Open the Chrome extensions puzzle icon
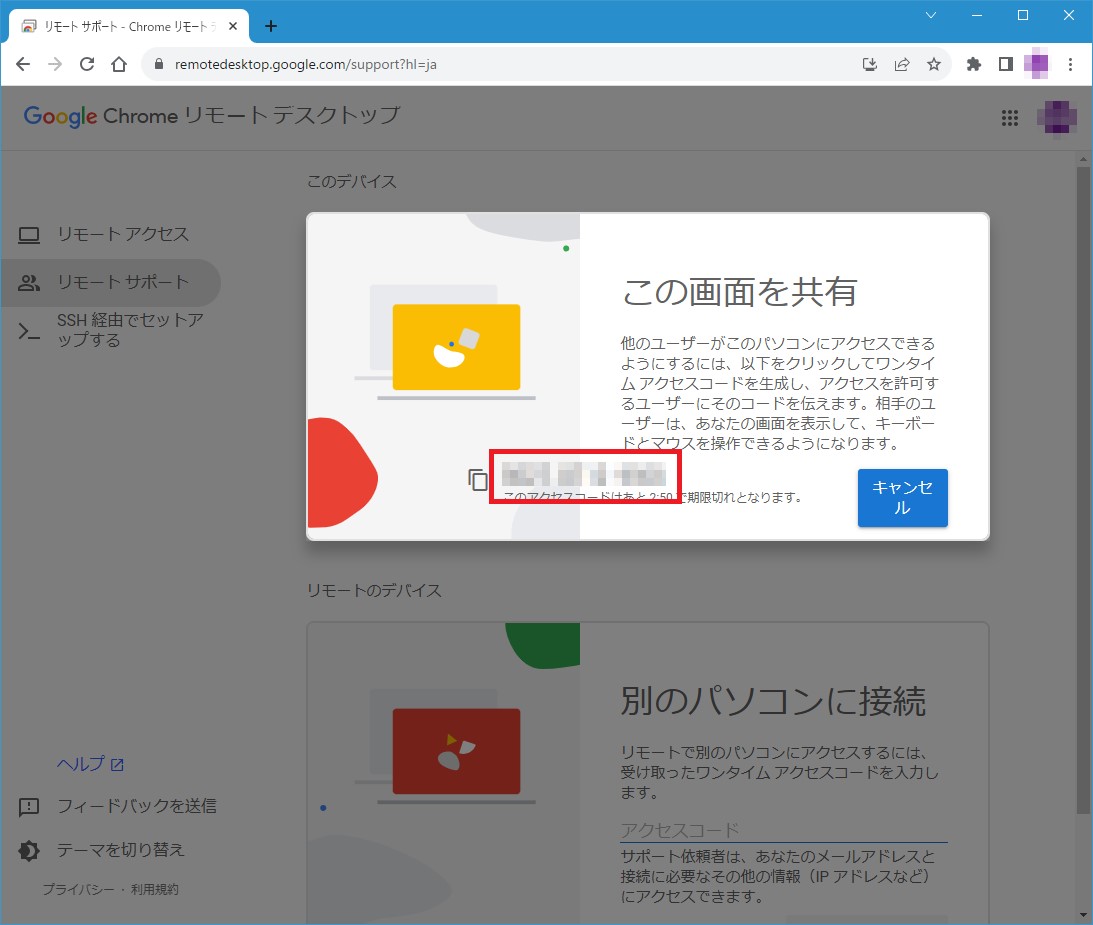Image resolution: width=1093 pixels, height=925 pixels. [x=973, y=64]
